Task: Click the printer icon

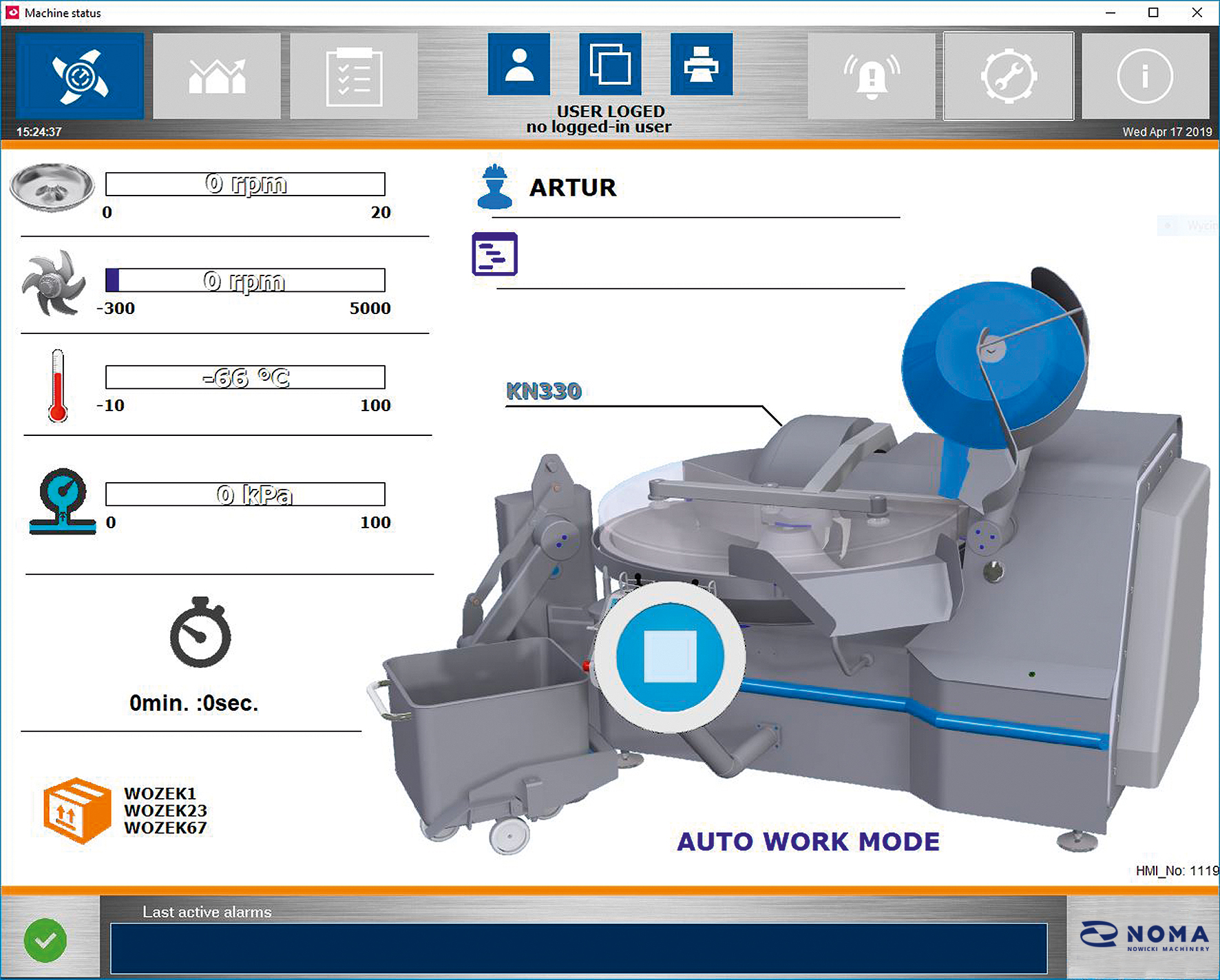Action: pos(702,64)
